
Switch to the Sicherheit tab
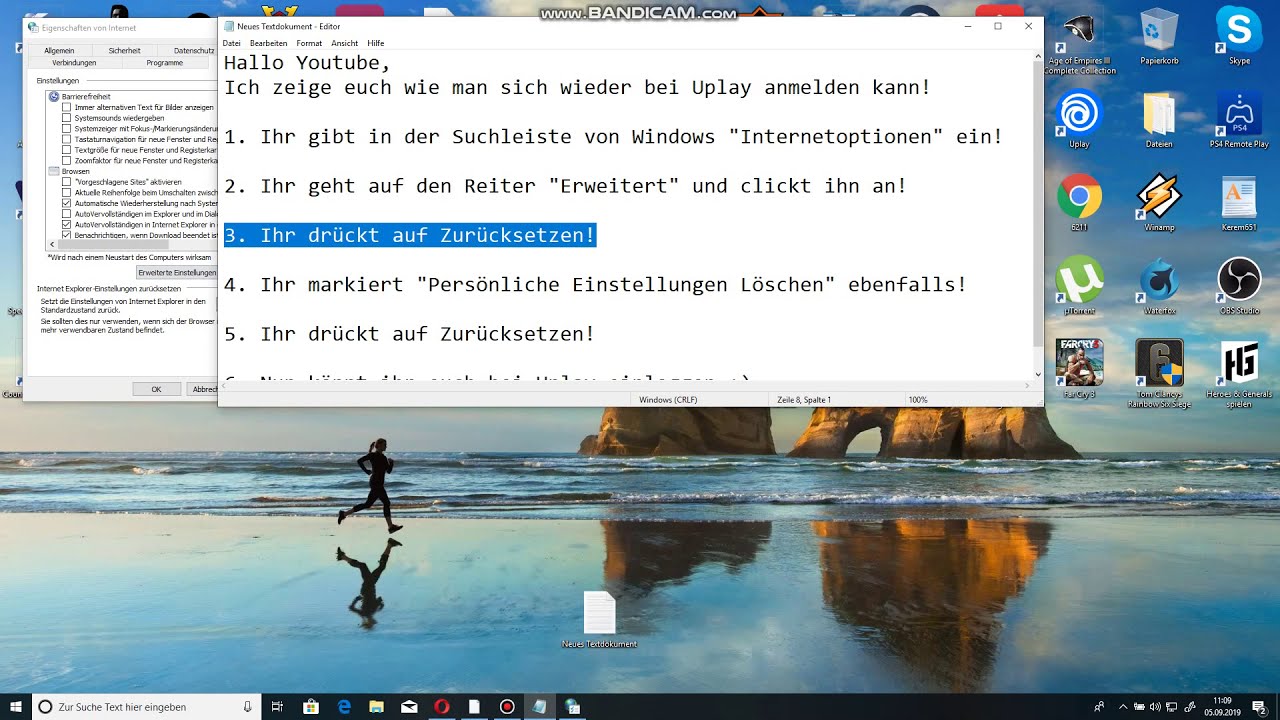pyautogui.click(x=125, y=50)
